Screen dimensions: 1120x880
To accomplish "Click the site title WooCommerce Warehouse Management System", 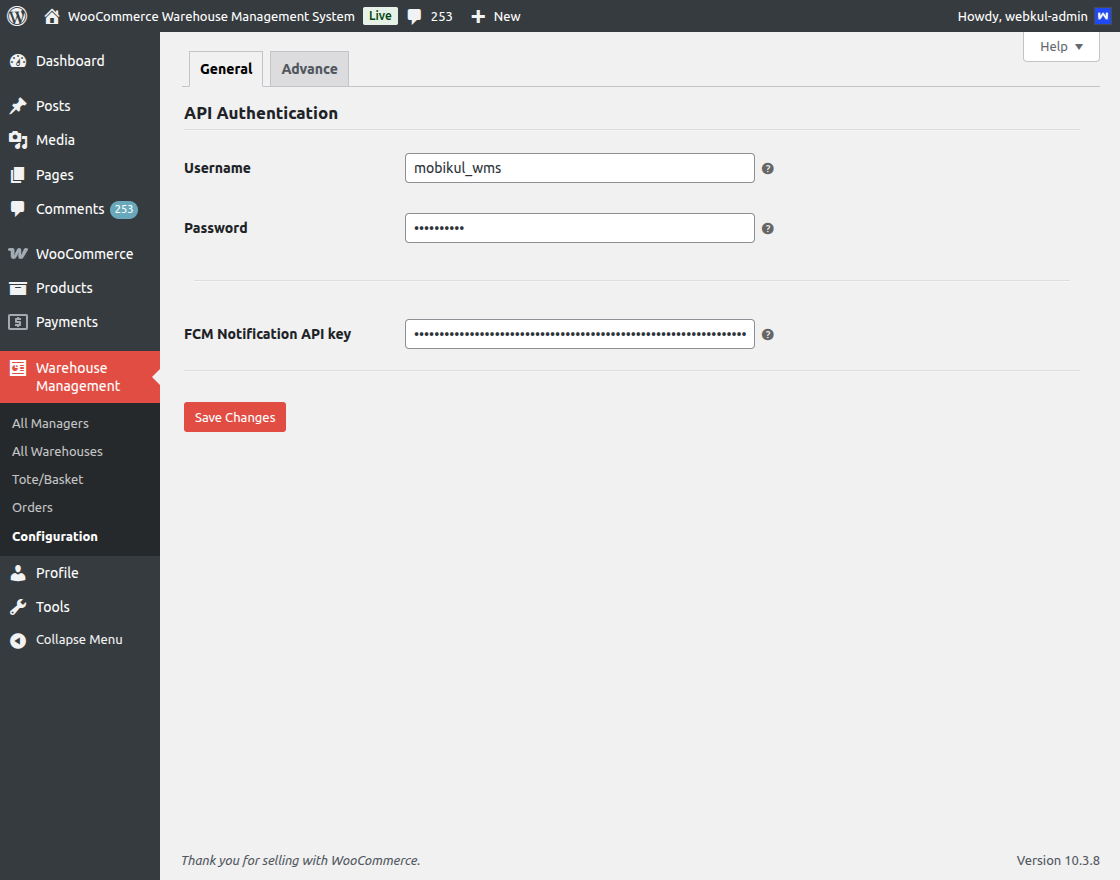I will point(211,16).
